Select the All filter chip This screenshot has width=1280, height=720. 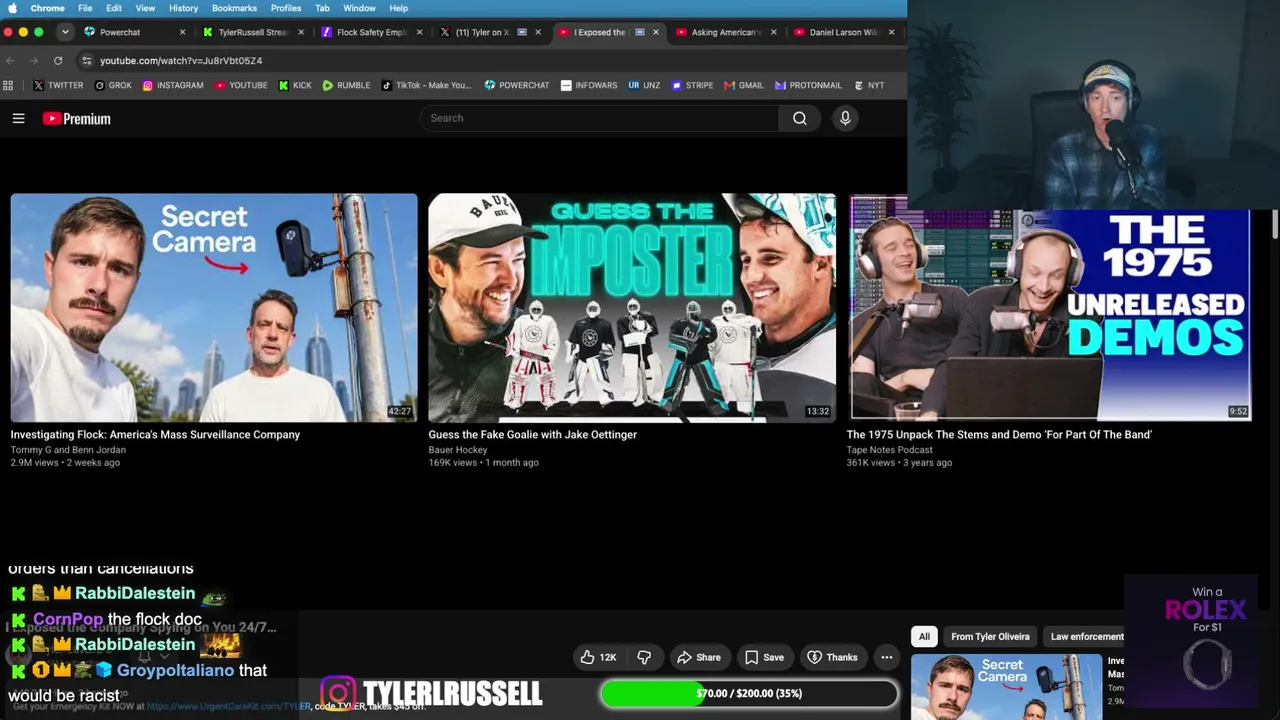pyautogui.click(x=924, y=636)
